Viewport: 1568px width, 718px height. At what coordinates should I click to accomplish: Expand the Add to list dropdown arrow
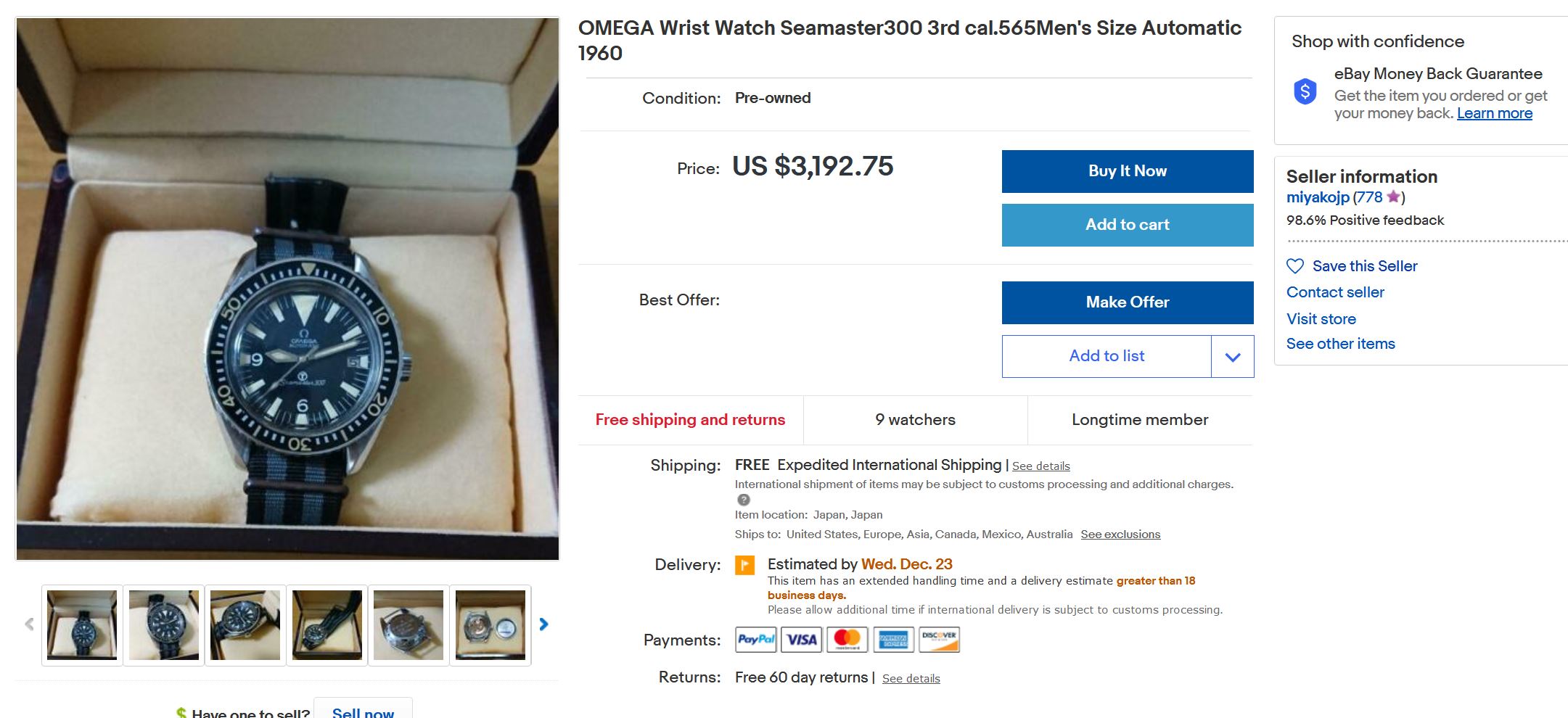(1232, 357)
